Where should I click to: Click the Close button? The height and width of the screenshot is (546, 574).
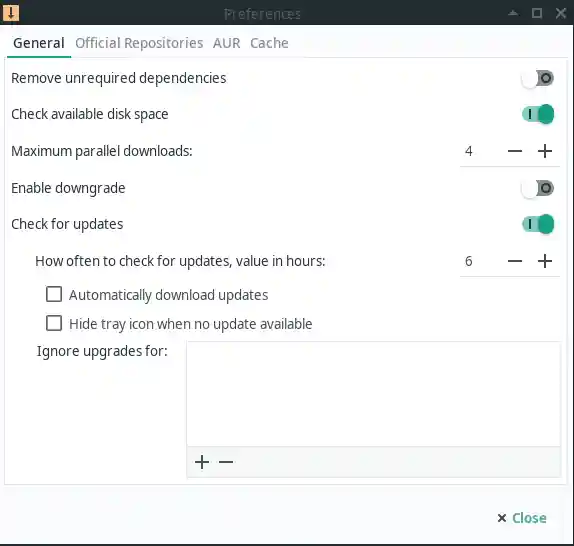click(522, 518)
